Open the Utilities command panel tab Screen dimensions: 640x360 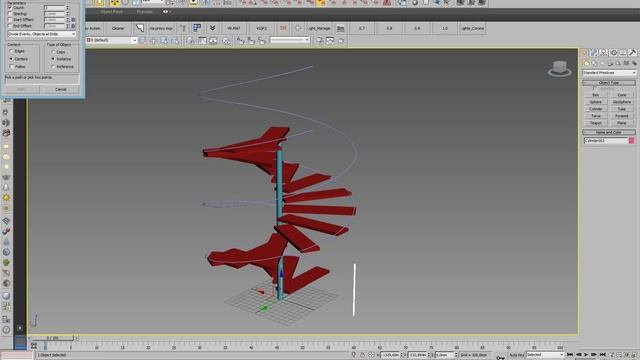pos(632,53)
